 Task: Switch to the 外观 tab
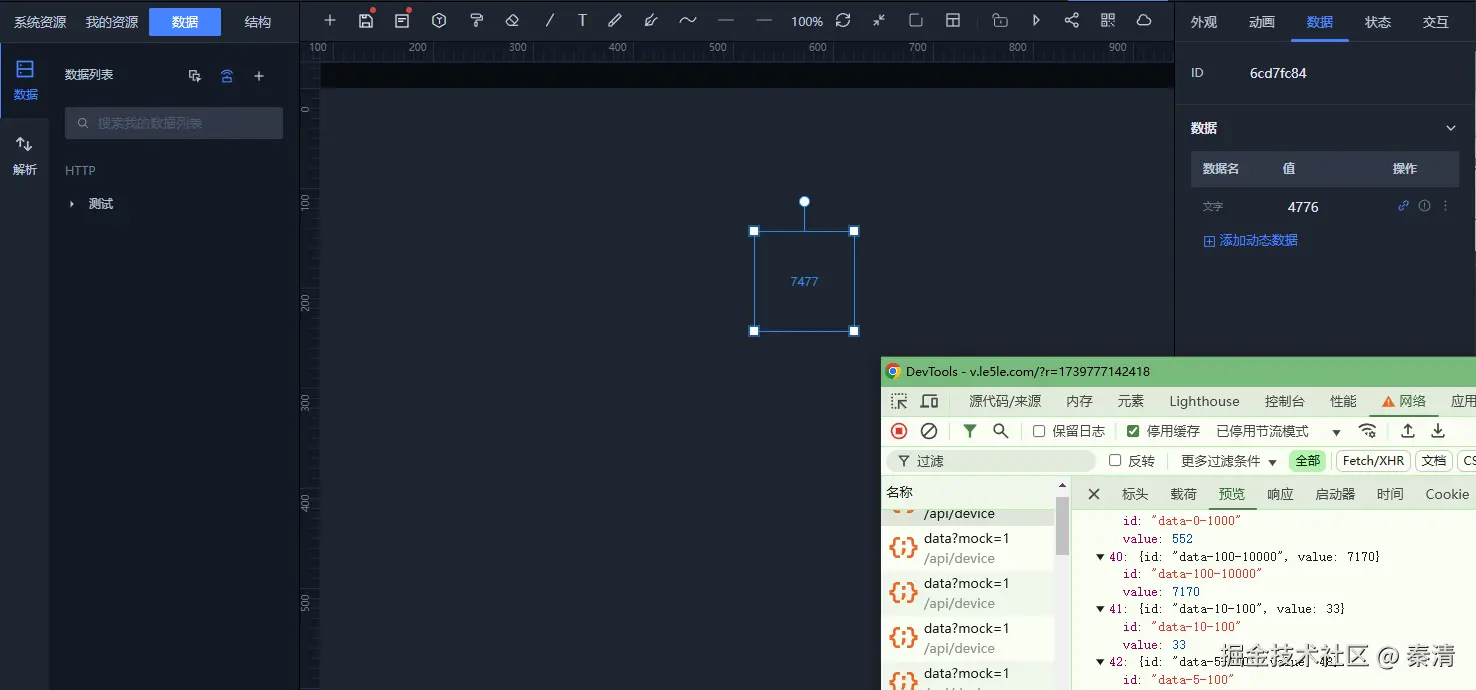[1204, 22]
